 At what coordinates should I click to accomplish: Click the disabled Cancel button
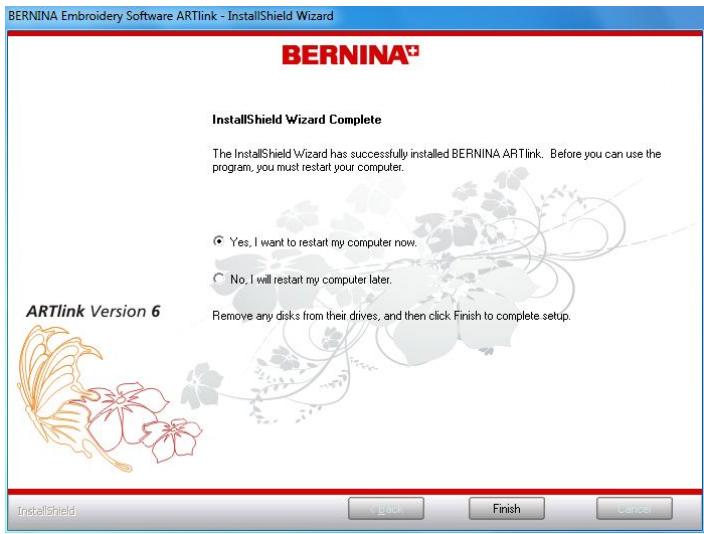634,508
